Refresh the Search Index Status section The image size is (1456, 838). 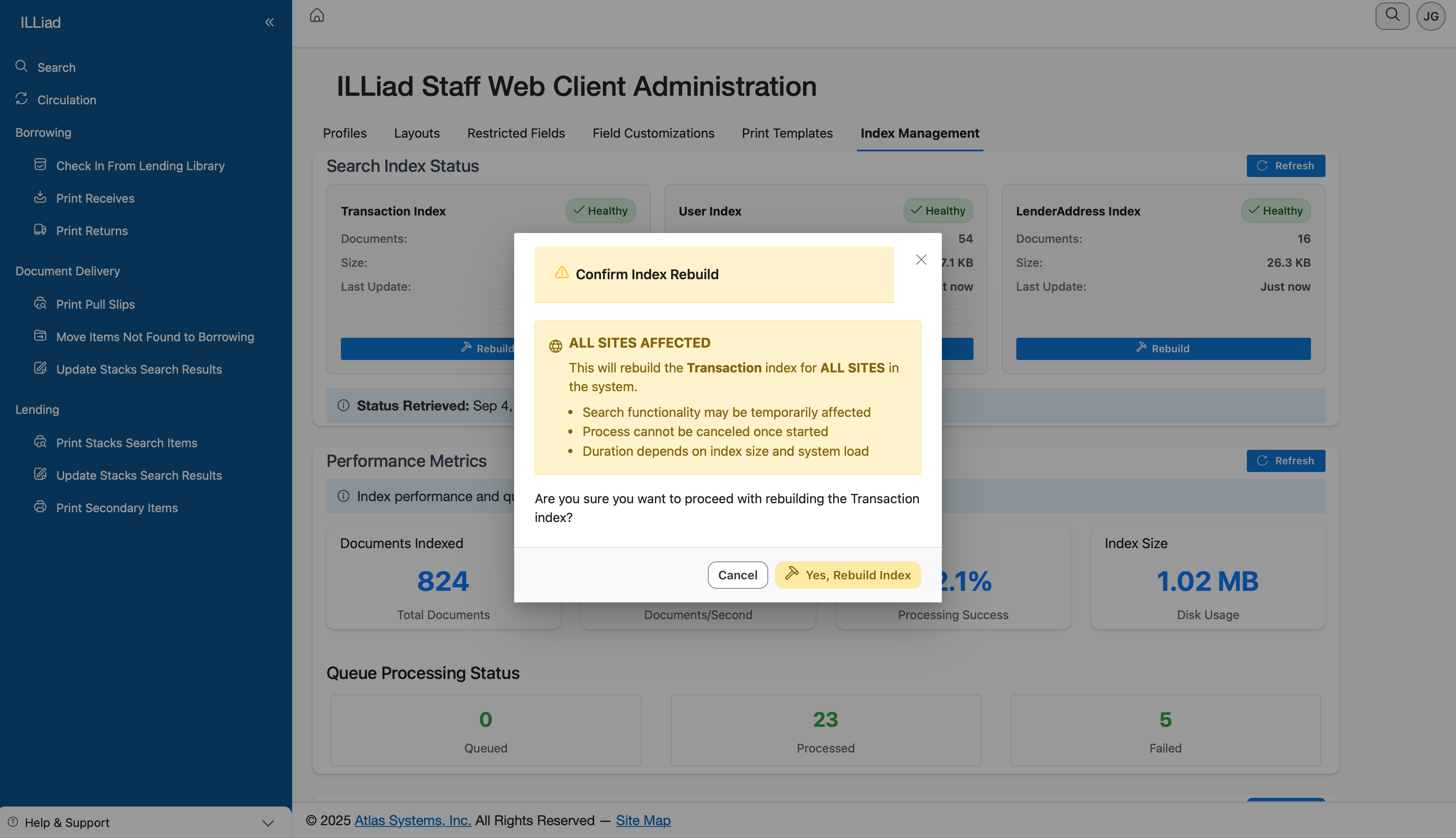1285,166
